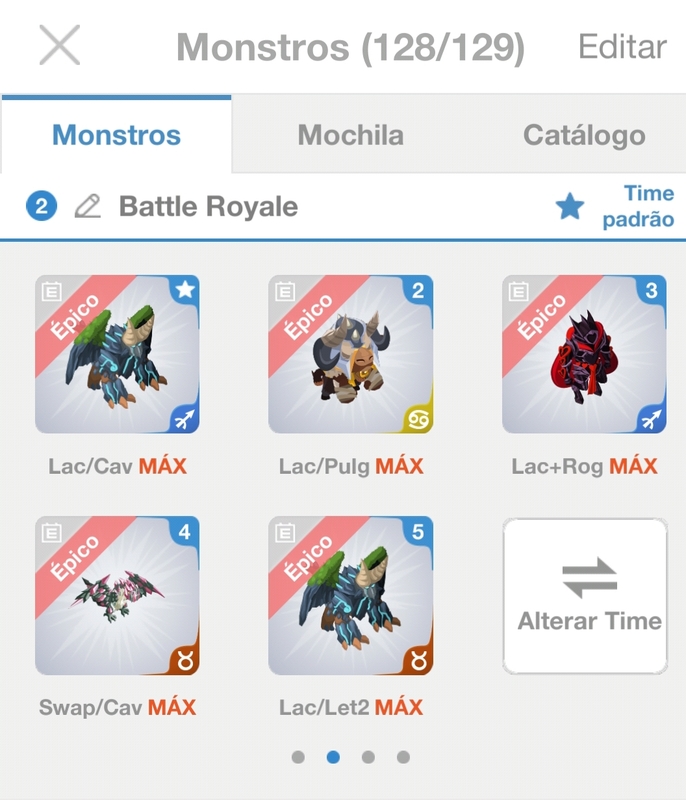Open notes icon on Lac/Cav monster card
Viewport: 686px width, 800px height.
click(52, 292)
